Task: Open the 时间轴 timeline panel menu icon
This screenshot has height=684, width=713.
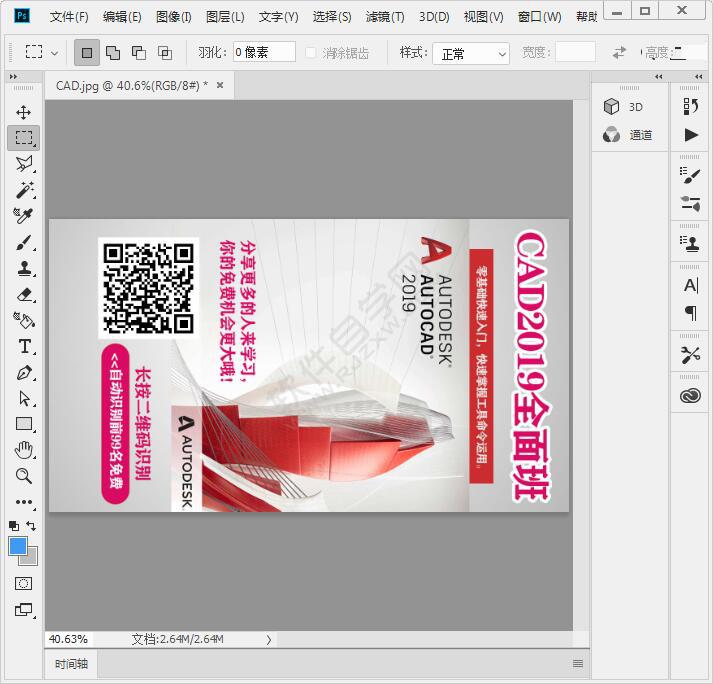Action: (578, 664)
